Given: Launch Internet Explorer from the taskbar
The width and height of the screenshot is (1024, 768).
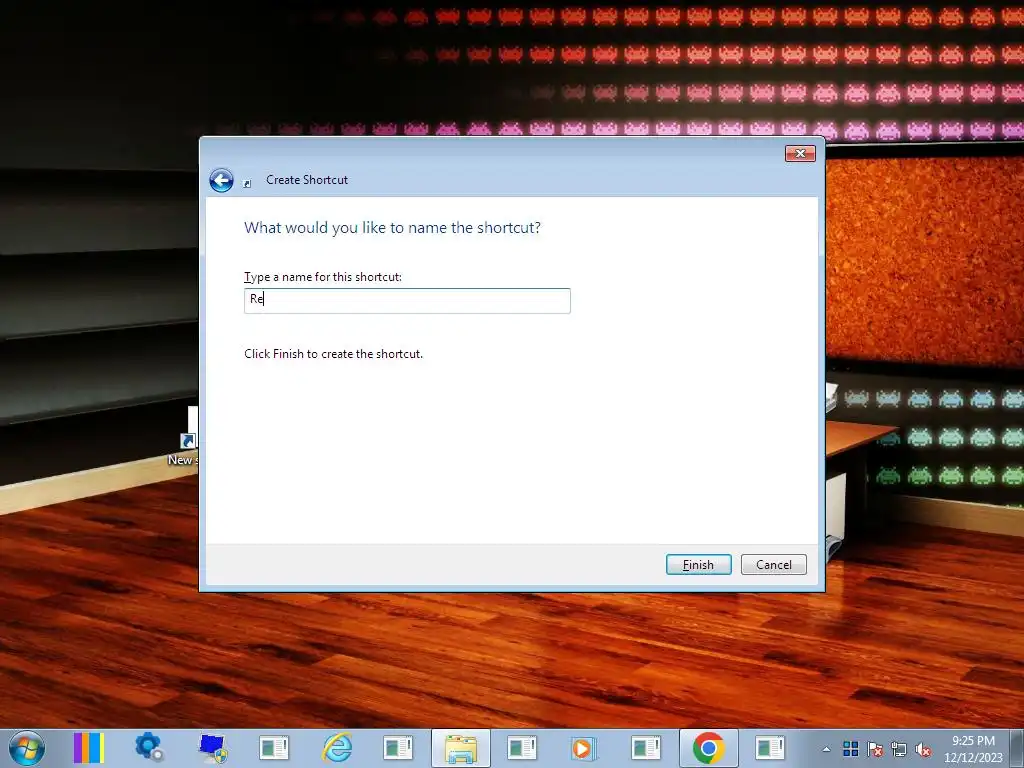Looking at the screenshot, I should (337, 748).
